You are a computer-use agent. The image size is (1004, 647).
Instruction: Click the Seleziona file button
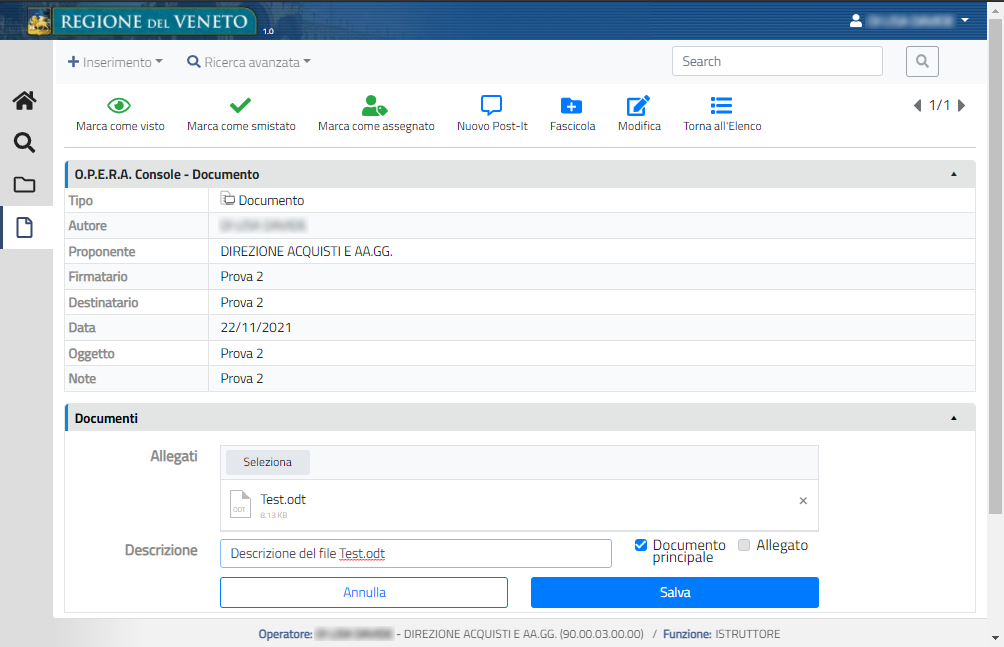pyautogui.click(x=268, y=462)
